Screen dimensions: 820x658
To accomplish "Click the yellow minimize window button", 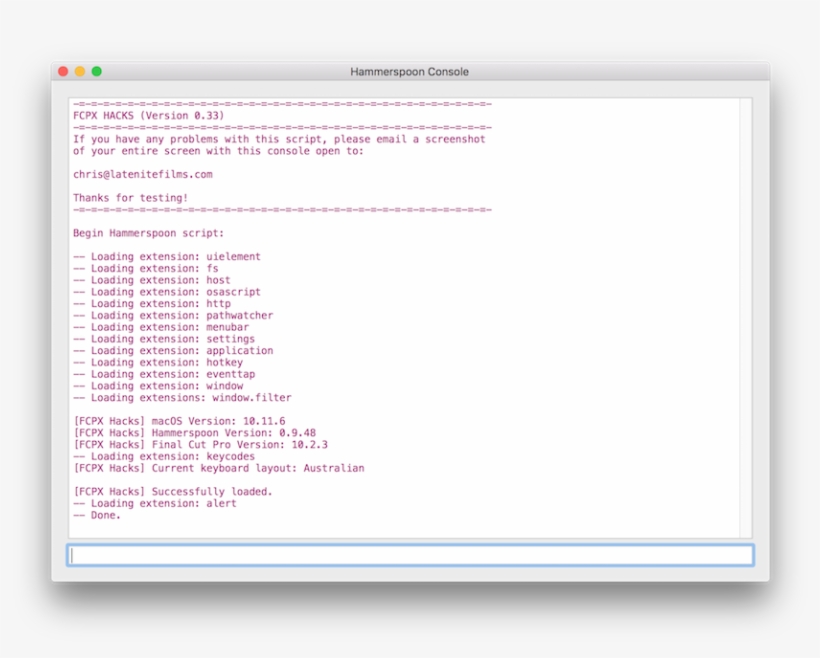I will pos(79,71).
